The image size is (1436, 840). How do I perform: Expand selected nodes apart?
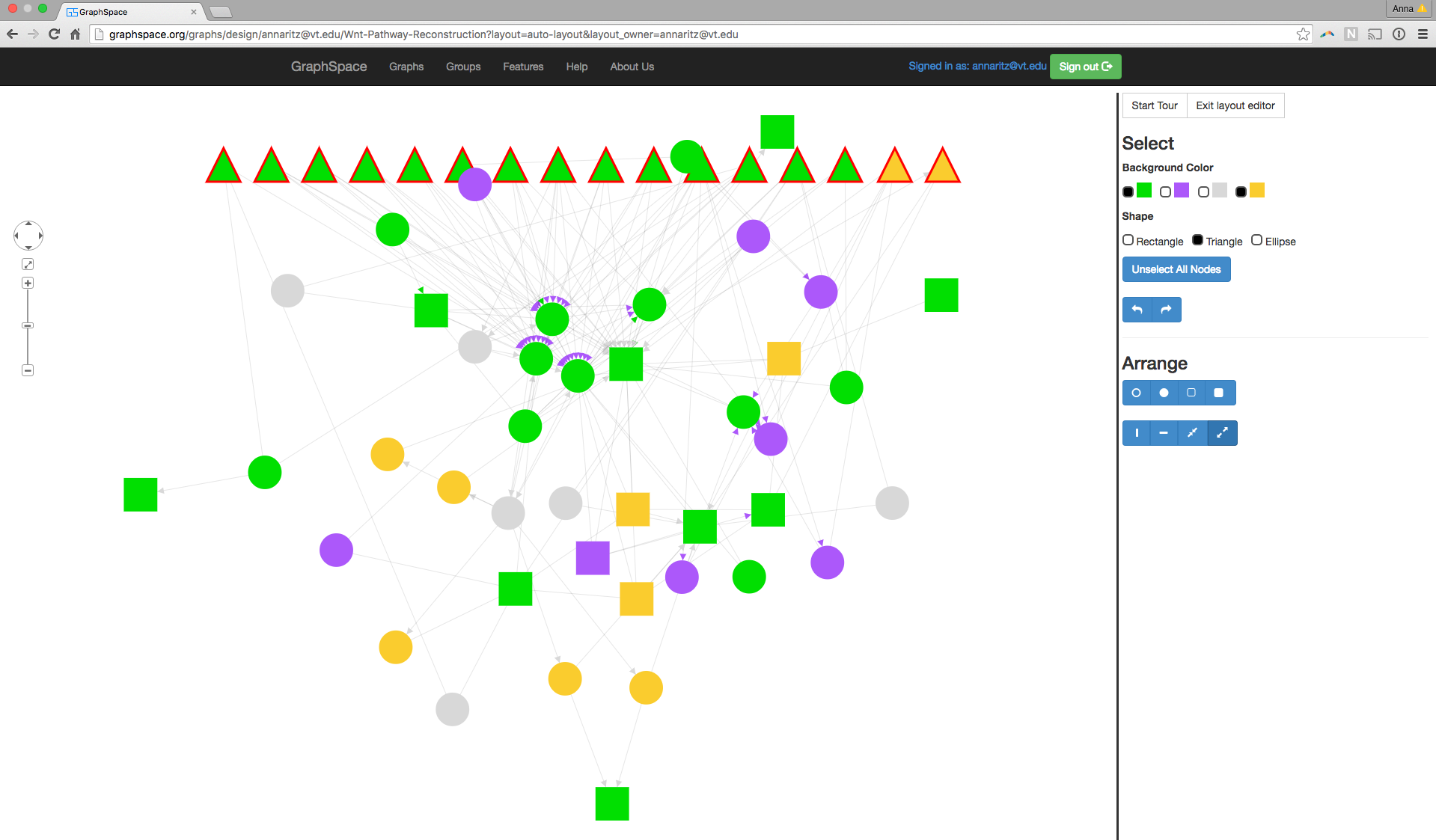(1222, 433)
